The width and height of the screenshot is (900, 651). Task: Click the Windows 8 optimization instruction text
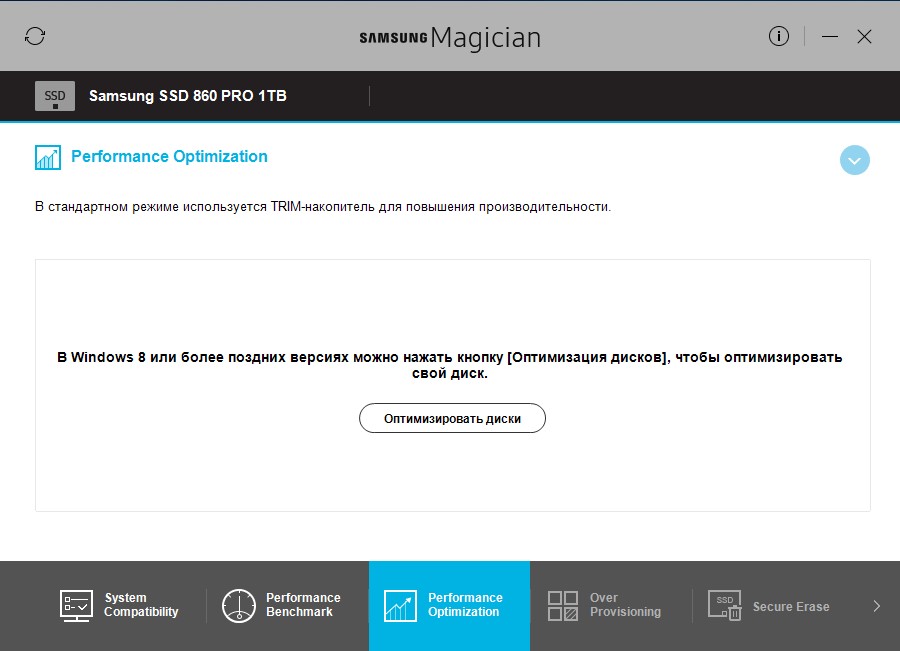[450, 365]
